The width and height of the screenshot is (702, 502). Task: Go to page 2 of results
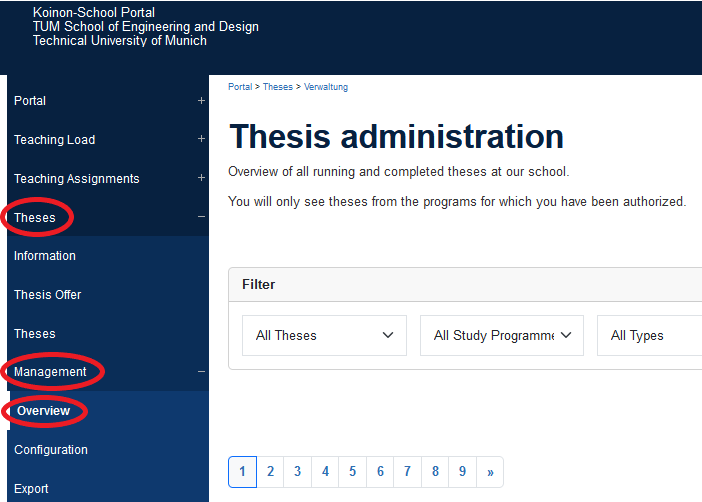(270, 472)
